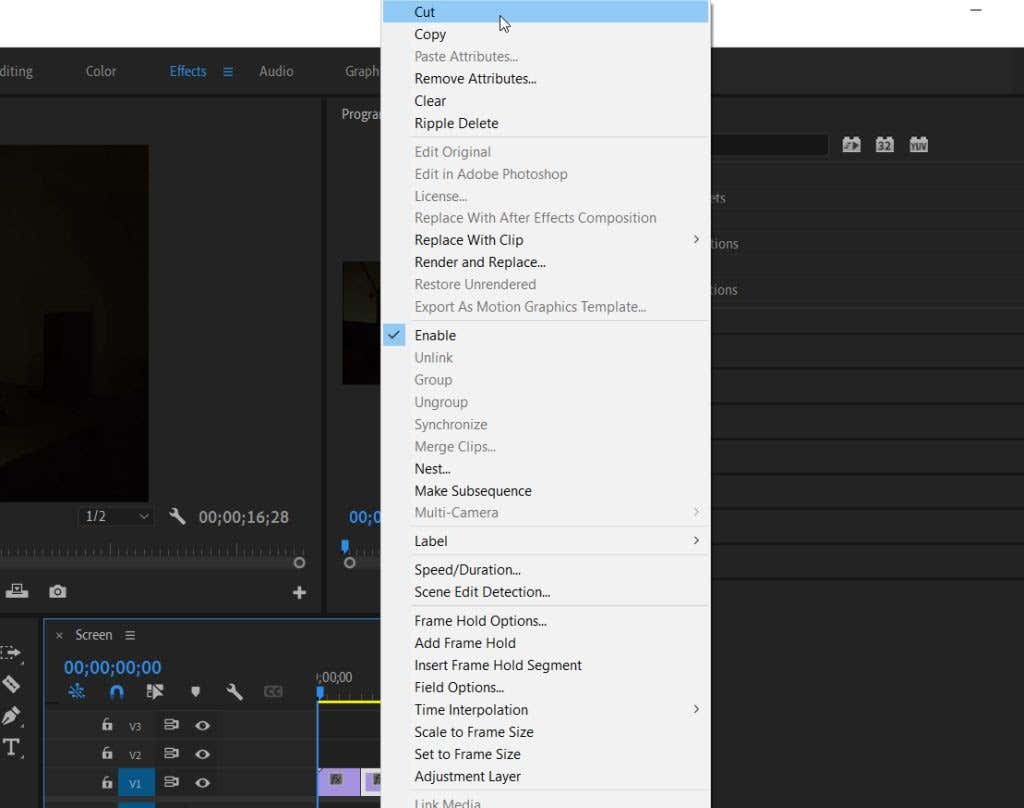Uncheck Enable in the context menu
The height and width of the screenshot is (808, 1024).
coord(435,336)
